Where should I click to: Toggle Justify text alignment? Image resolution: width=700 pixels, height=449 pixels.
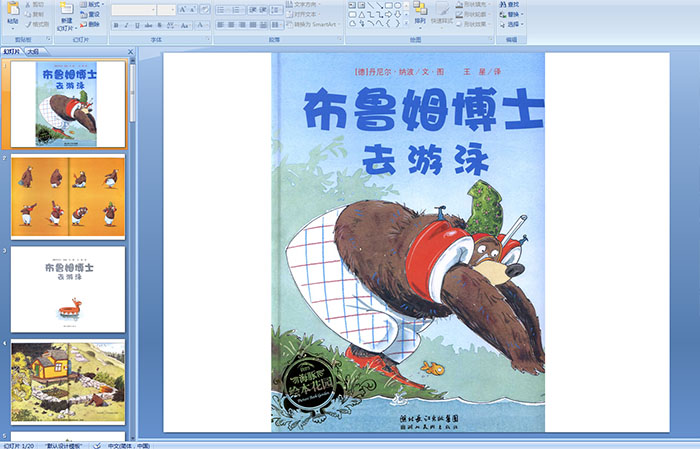[x=253, y=25]
